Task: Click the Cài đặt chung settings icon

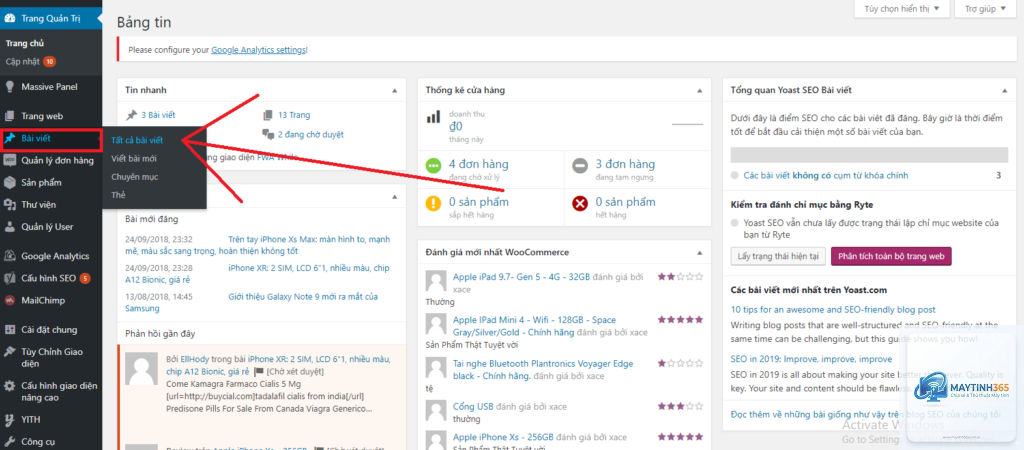Action: click(x=10, y=330)
